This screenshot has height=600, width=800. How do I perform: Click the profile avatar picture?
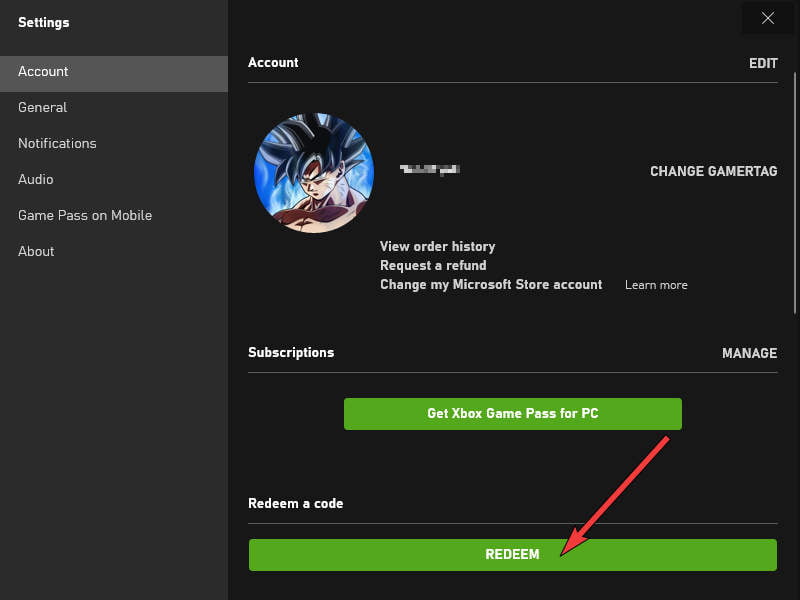(314, 173)
